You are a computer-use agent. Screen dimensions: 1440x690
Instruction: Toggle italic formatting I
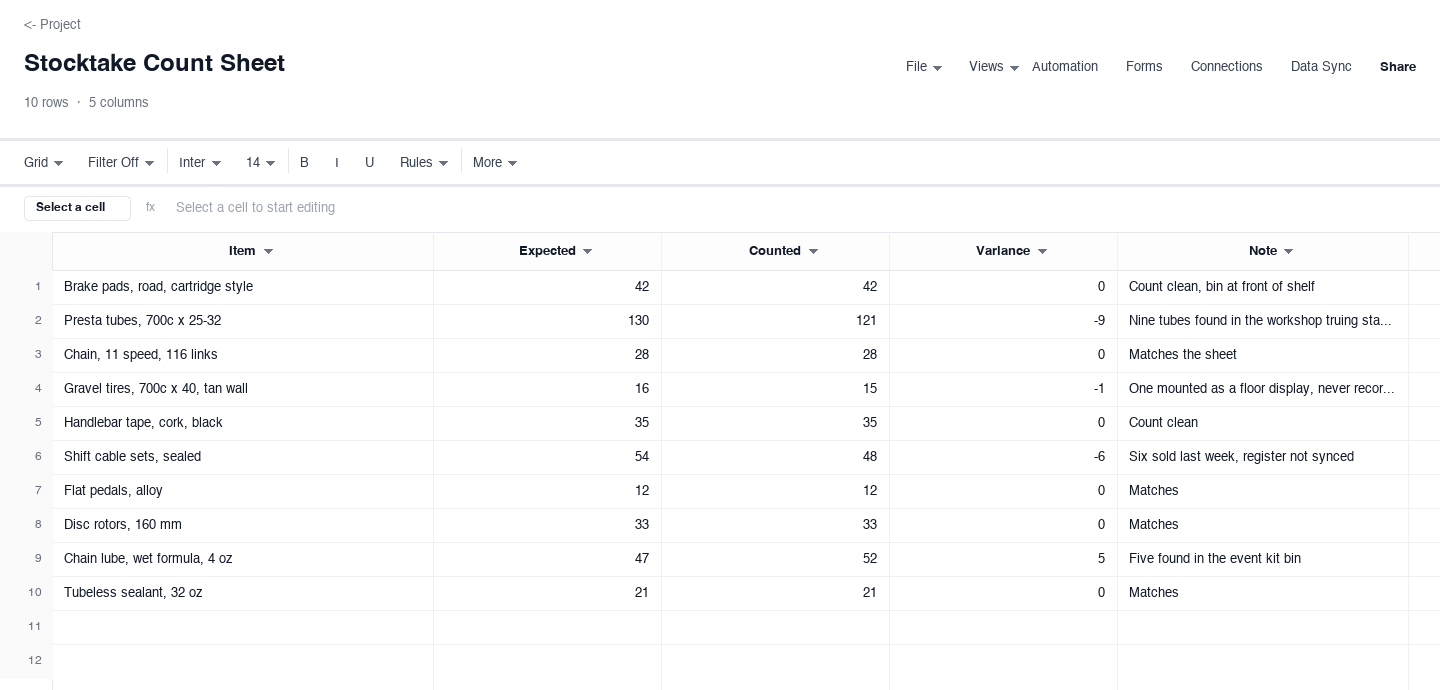click(x=337, y=163)
